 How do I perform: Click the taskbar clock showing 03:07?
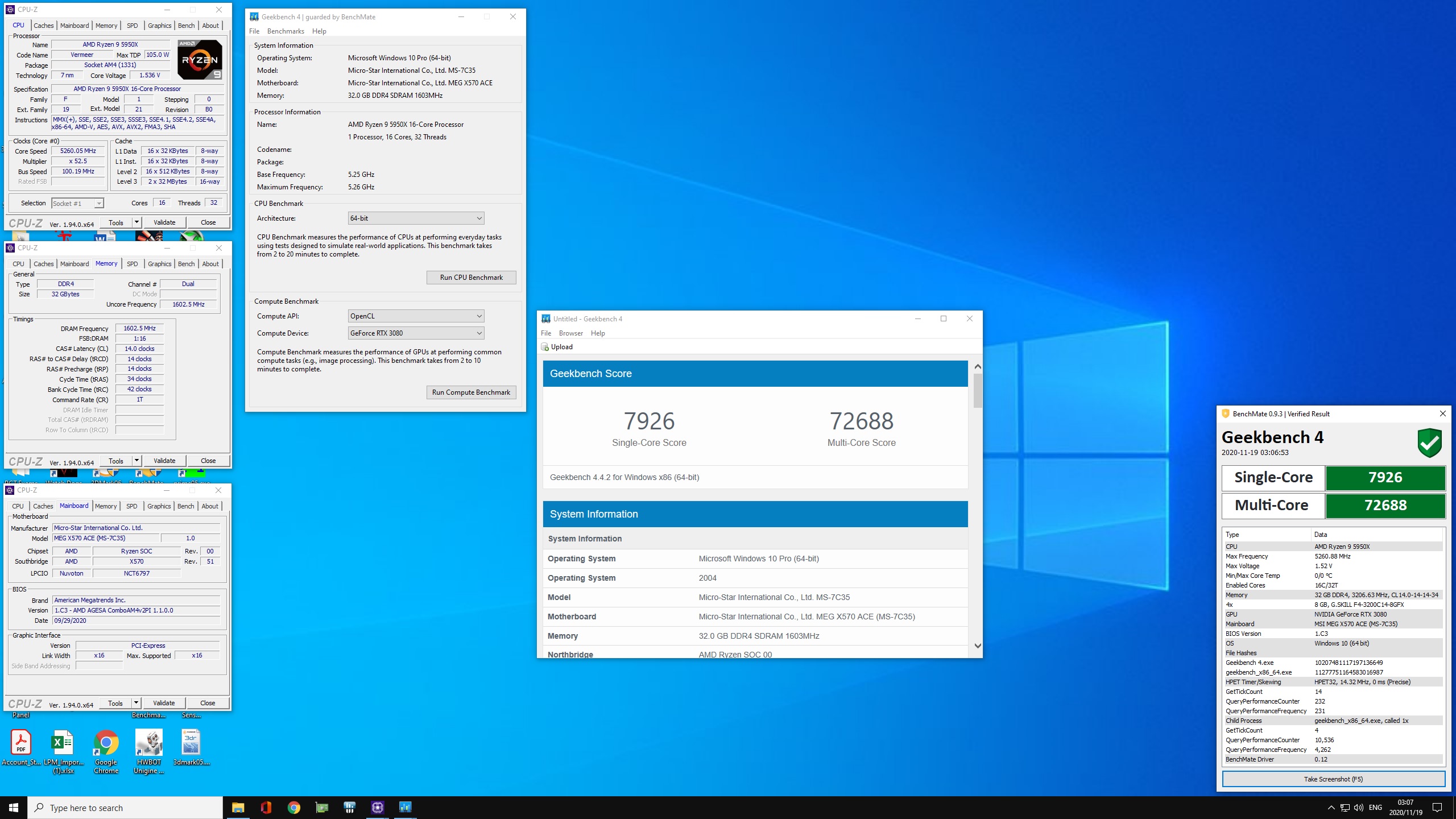pyautogui.click(x=1405, y=808)
